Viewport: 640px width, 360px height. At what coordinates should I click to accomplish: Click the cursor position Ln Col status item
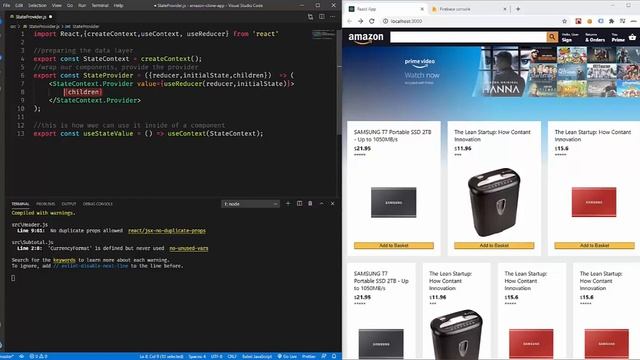(161, 356)
